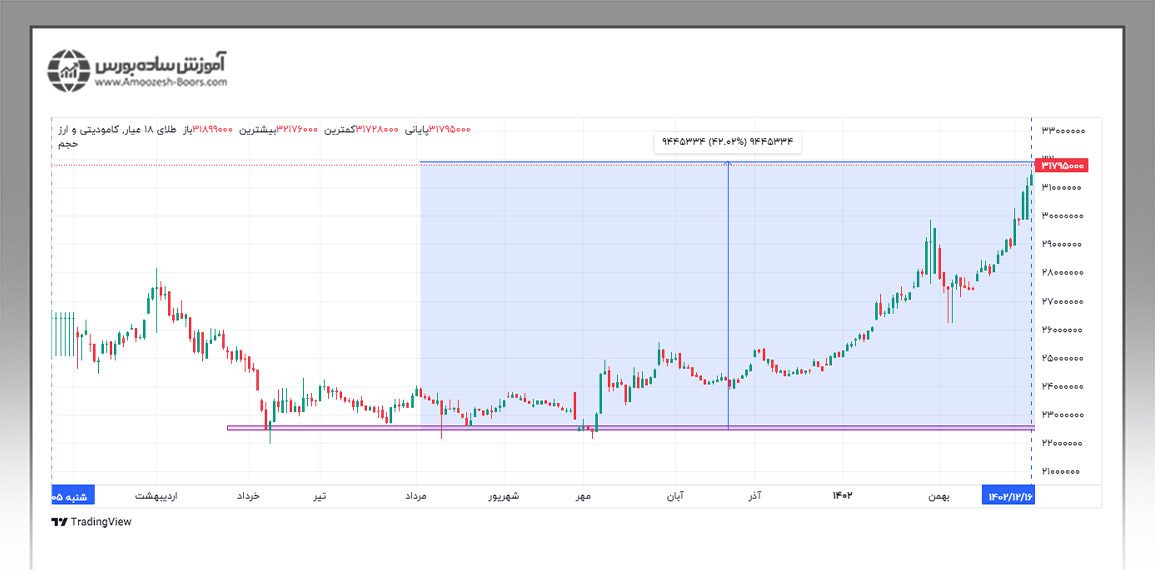The height and width of the screenshot is (570, 1155).
Task: Click the bold 1402 year label on axis
Action: (x=842, y=496)
